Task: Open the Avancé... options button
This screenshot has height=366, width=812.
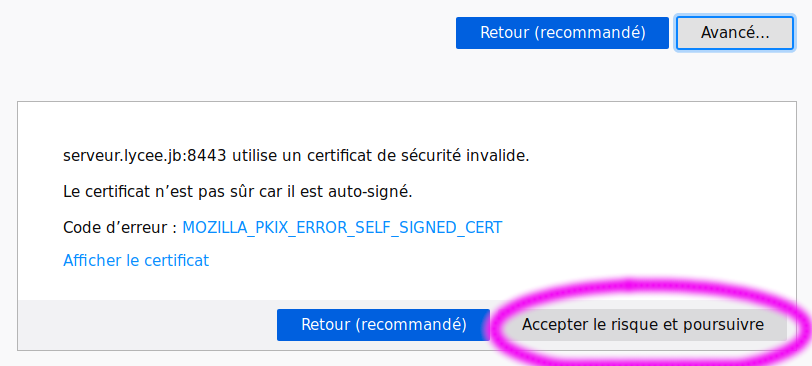Action: (x=735, y=33)
